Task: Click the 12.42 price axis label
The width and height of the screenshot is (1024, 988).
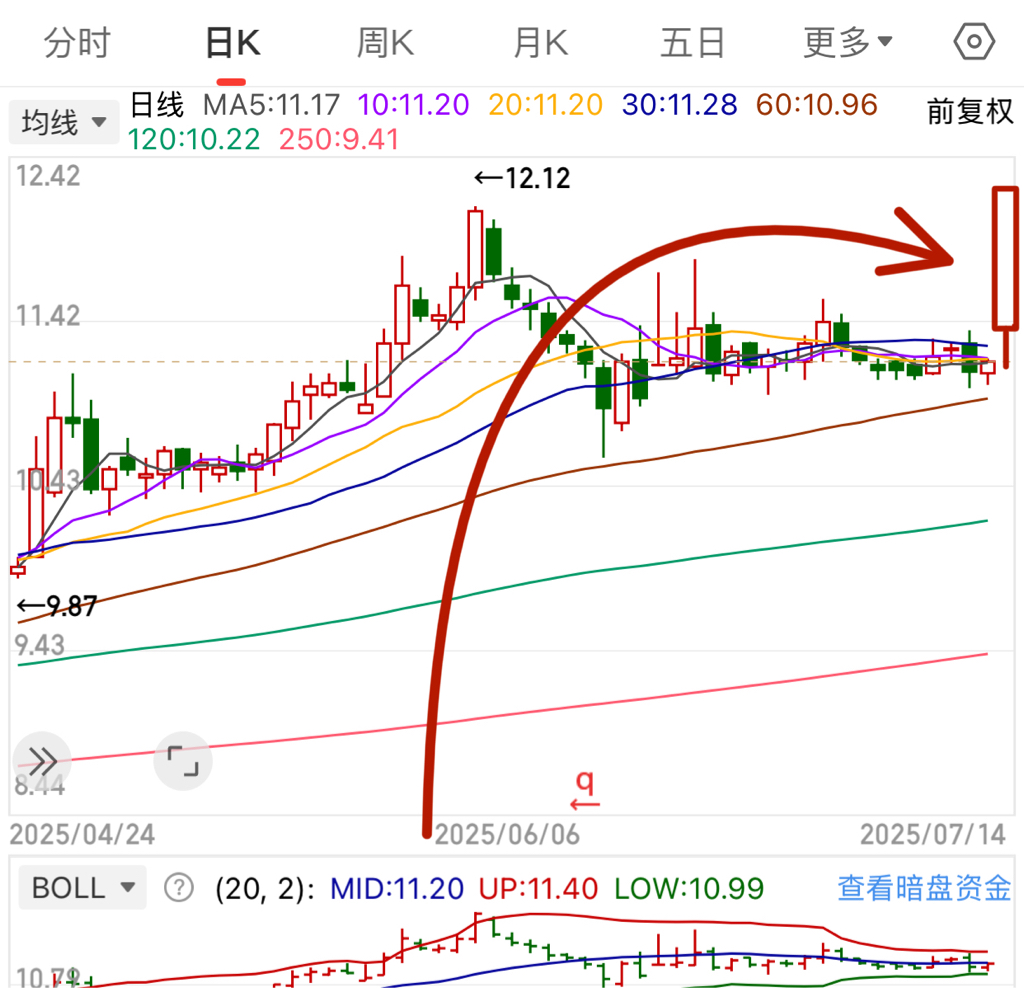Action: pyautogui.click(x=48, y=176)
